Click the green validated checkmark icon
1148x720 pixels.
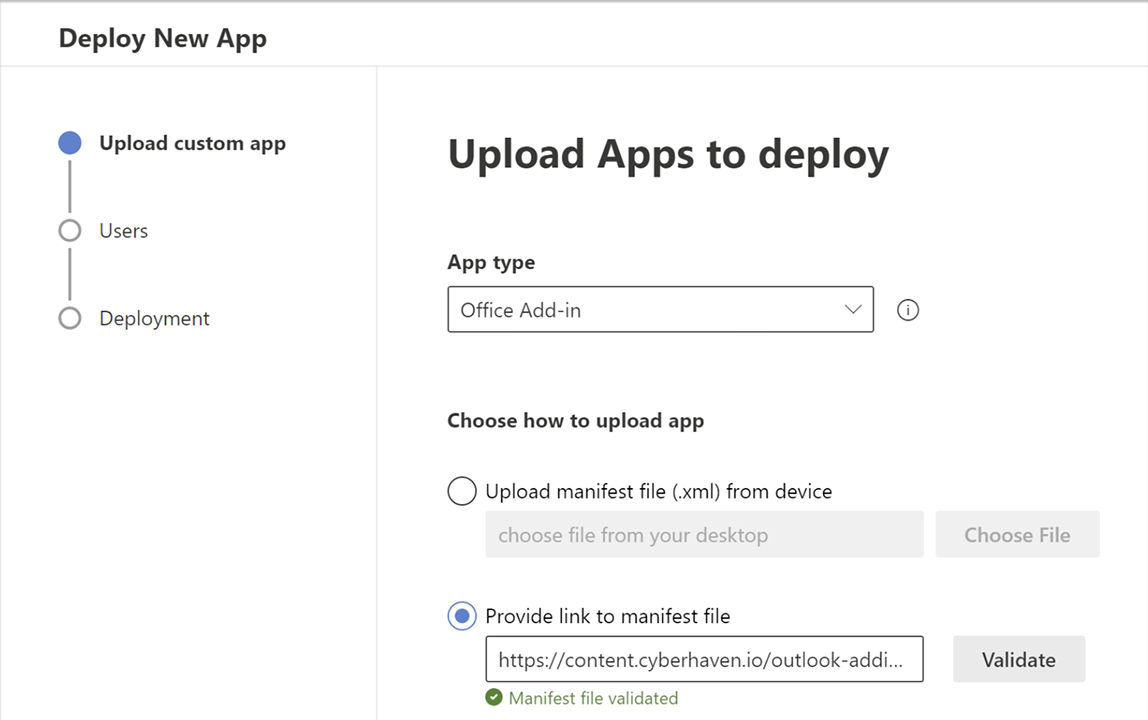point(494,698)
